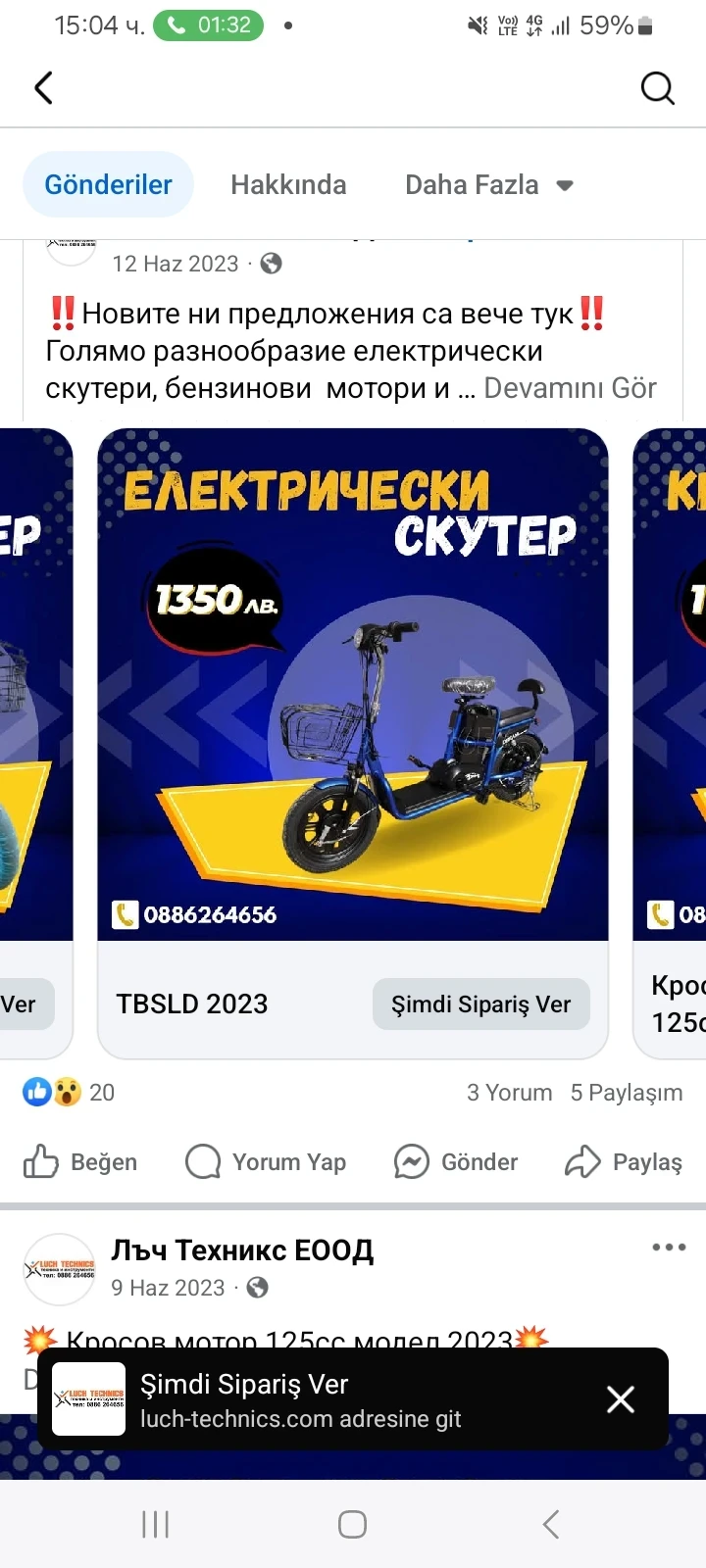Screen dimensions: 706x1568
Task: Open Лъч Техникс ЕООД page name
Action: coord(242,1249)
